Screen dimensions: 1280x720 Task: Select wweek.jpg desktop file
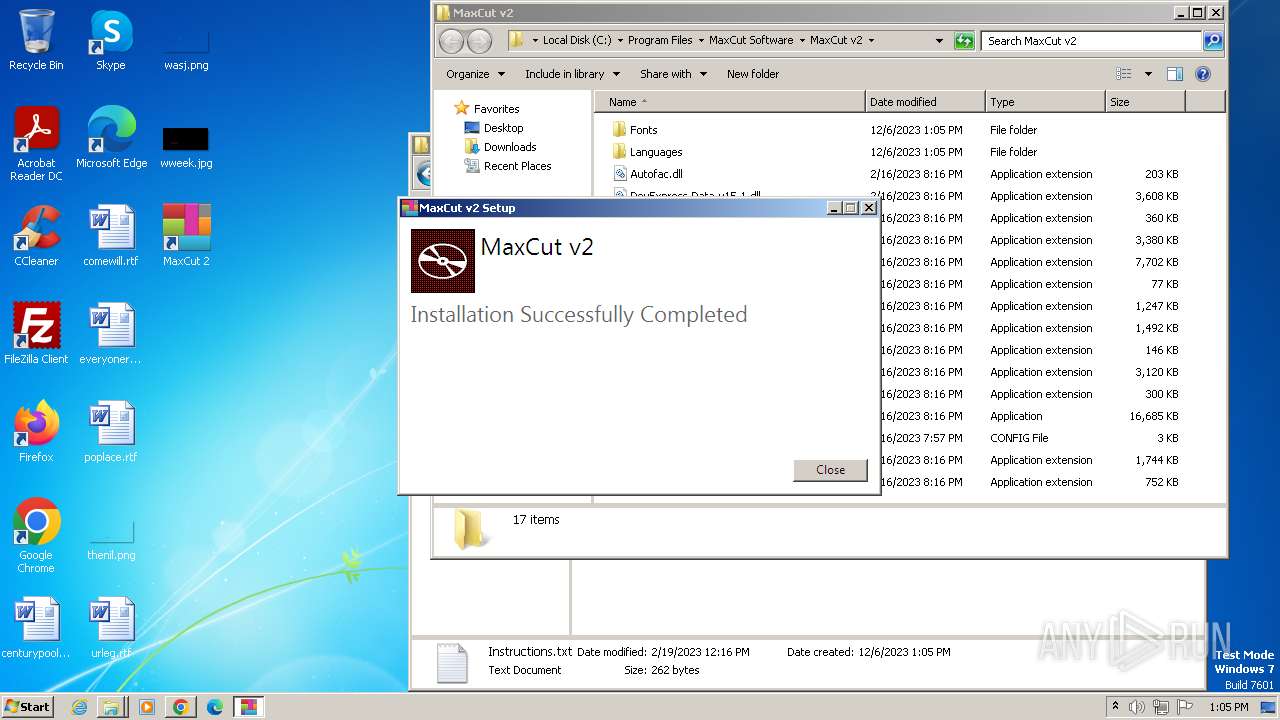click(186, 145)
